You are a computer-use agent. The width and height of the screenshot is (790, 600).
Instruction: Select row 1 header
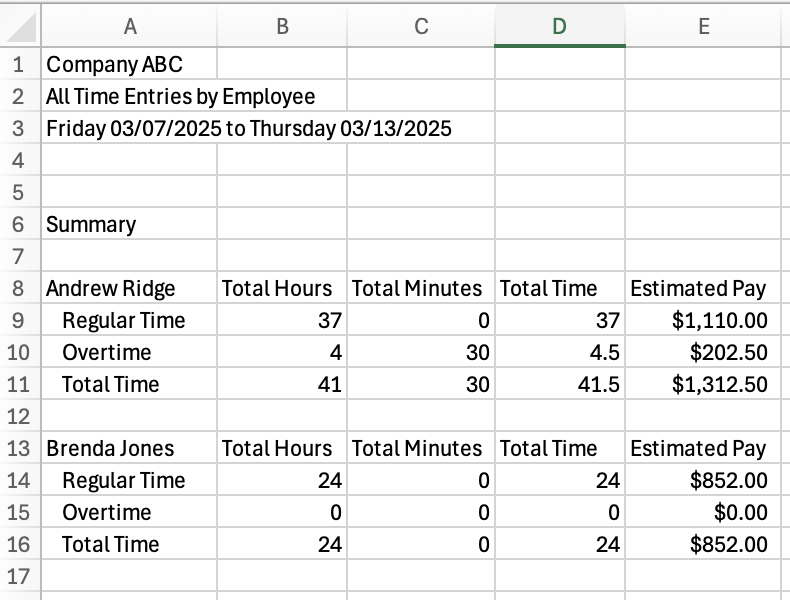(x=20, y=65)
